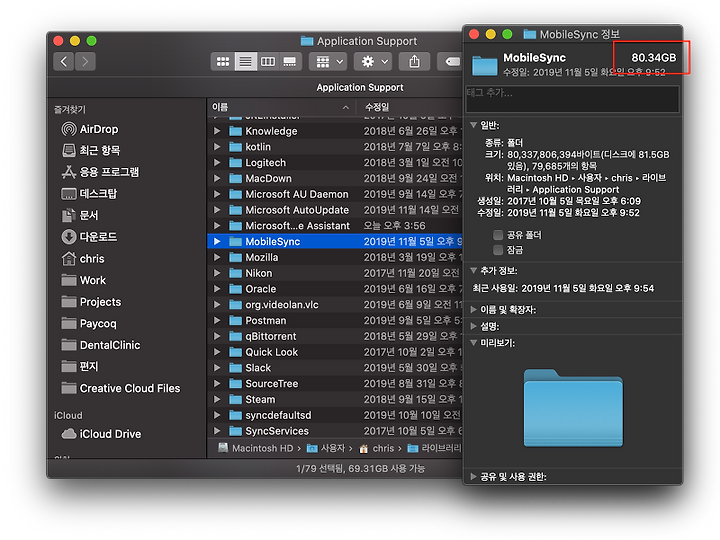Select the kotlin folder
The height and width of the screenshot is (540, 720).
click(335, 147)
